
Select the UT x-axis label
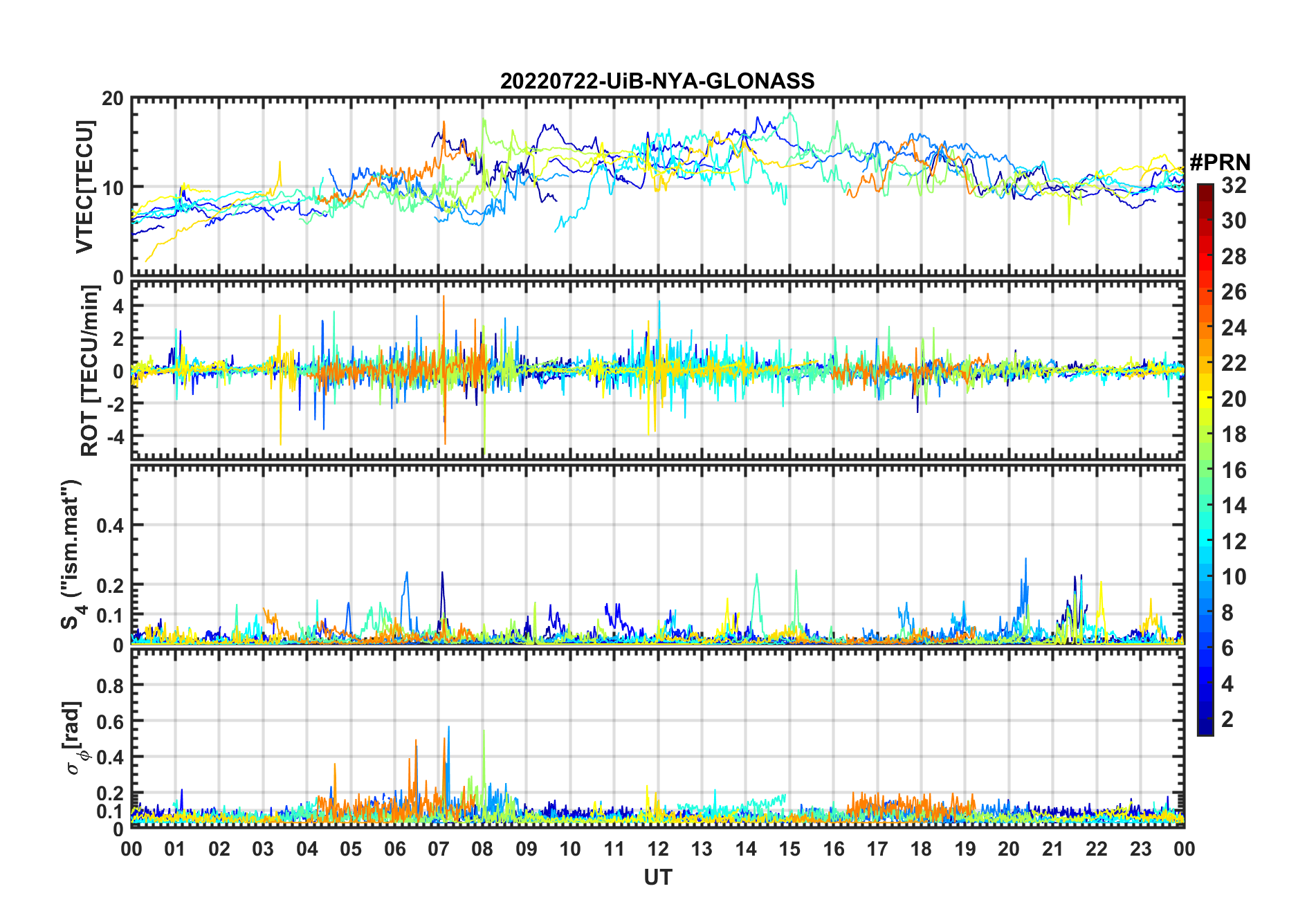click(x=658, y=877)
